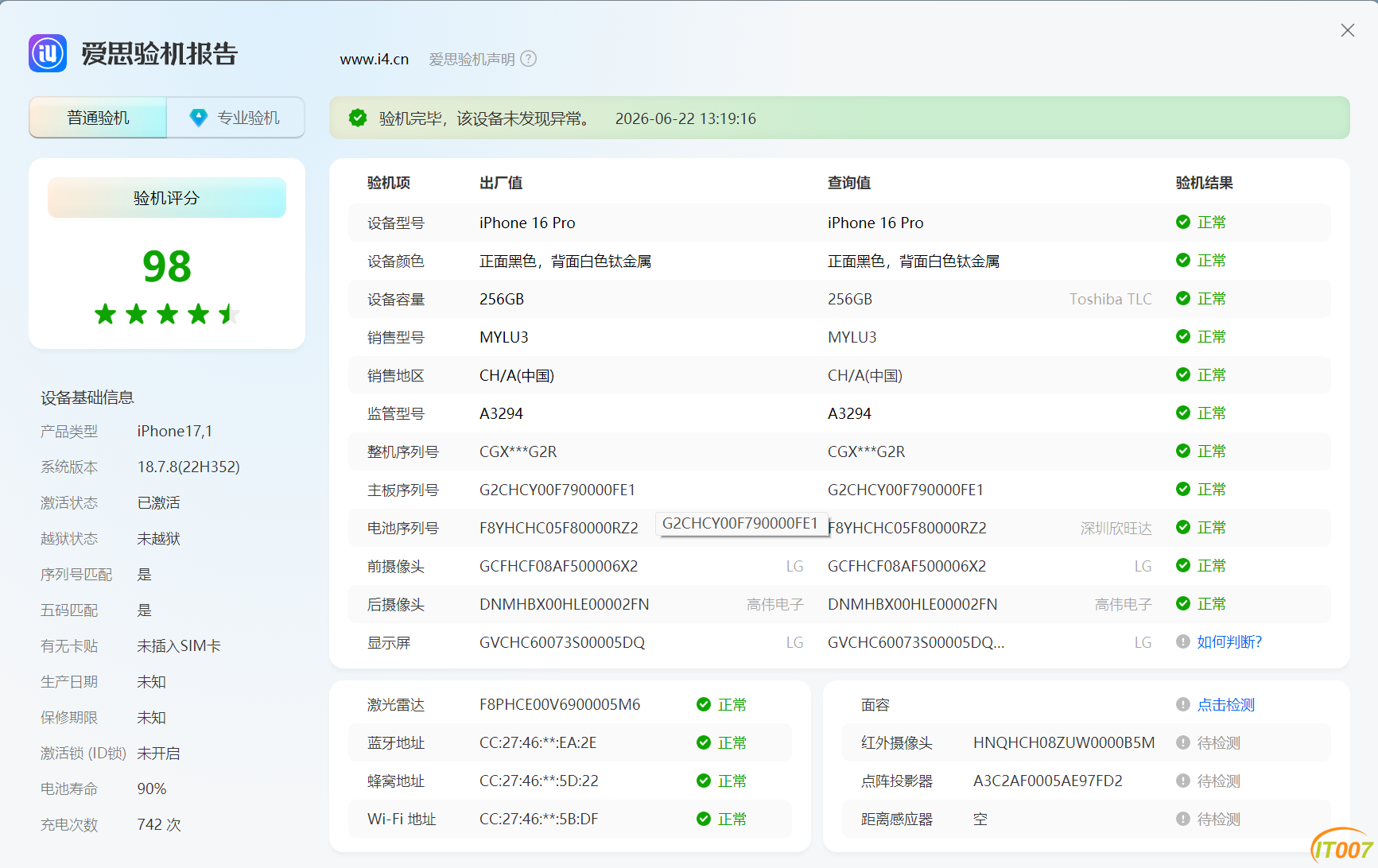Switch to the 普通验机 tab
Image resolution: width=1378 pixels, height=868 pixels.
click(98, 118)
